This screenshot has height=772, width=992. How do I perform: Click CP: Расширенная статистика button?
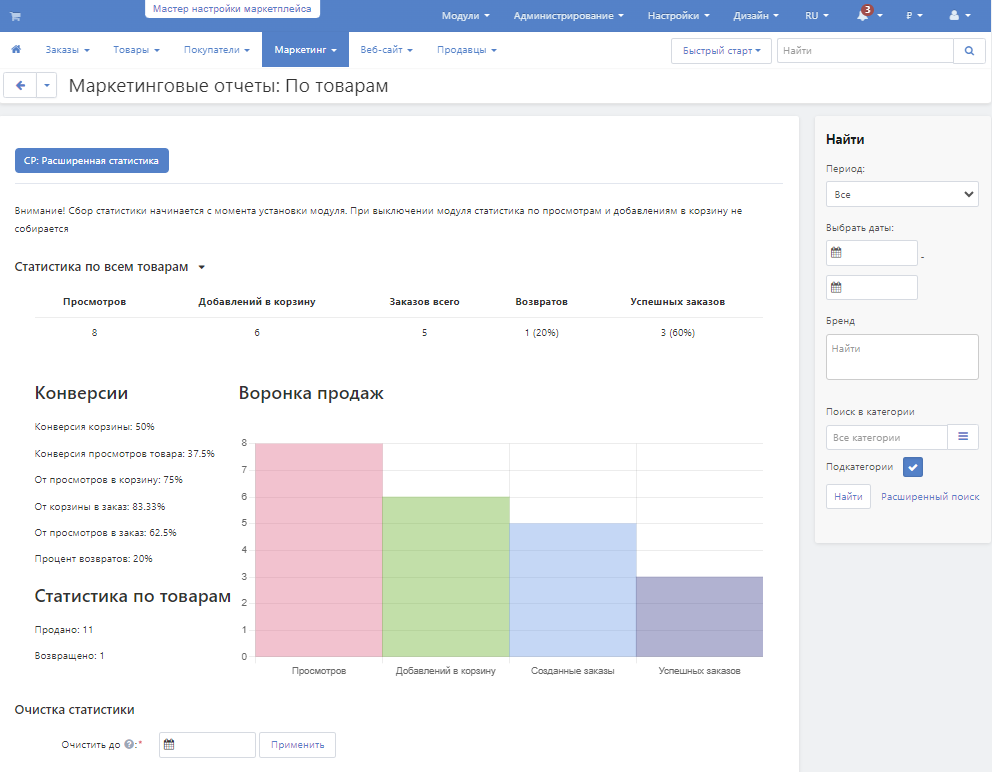[91, 160]
